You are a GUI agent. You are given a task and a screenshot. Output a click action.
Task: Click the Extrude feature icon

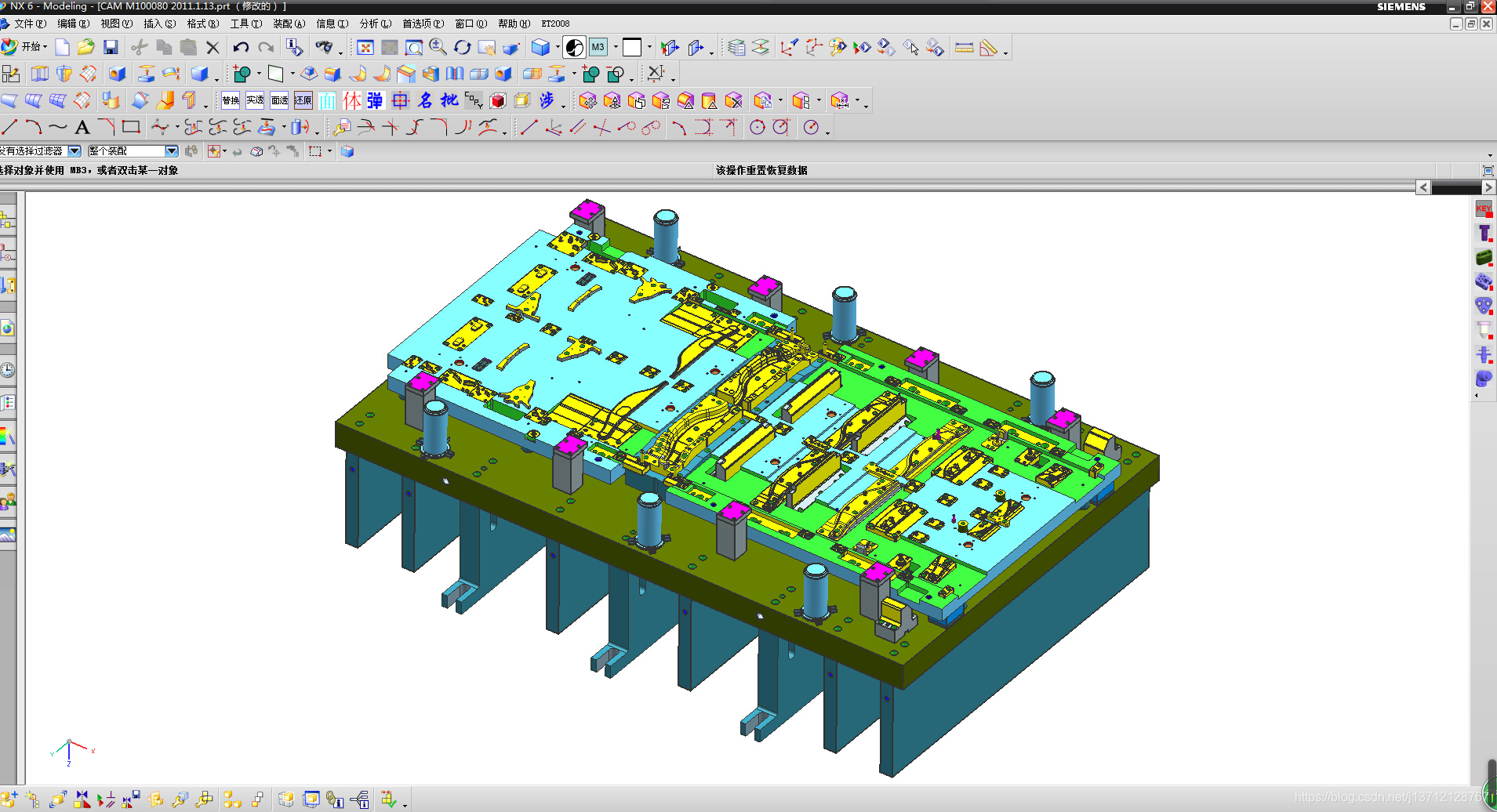(x=40, y=74)
